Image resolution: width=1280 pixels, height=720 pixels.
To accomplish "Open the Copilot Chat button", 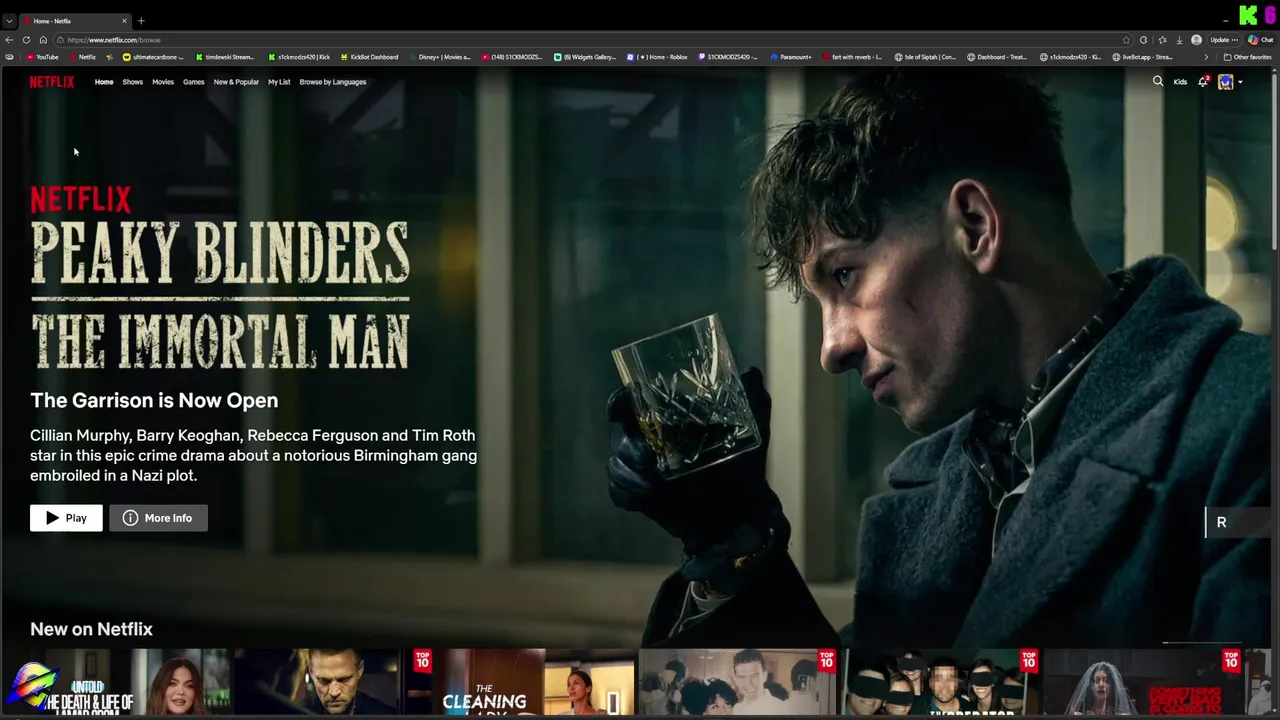I will (1259, 40).
